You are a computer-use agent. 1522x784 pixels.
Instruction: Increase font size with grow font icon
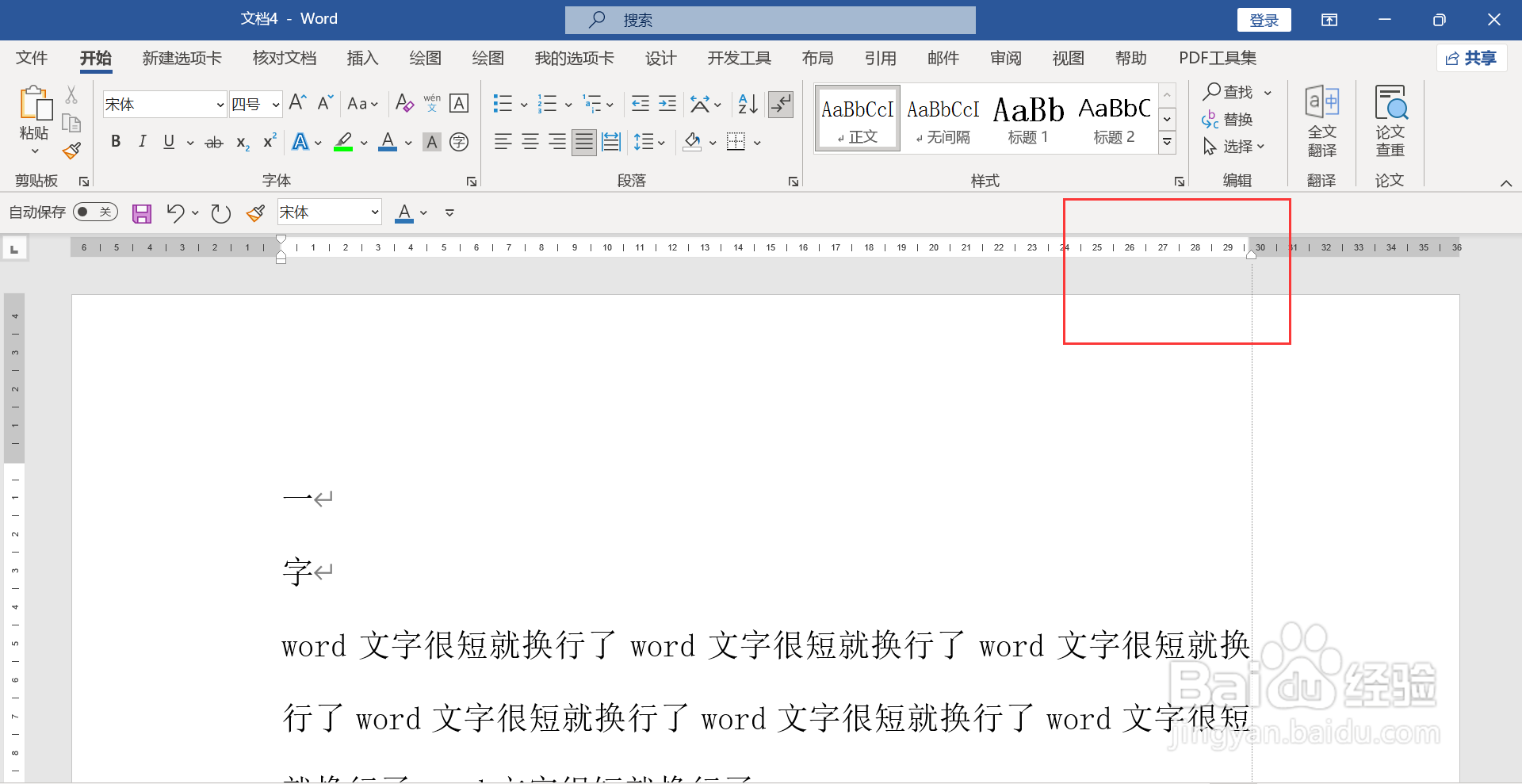297,103
